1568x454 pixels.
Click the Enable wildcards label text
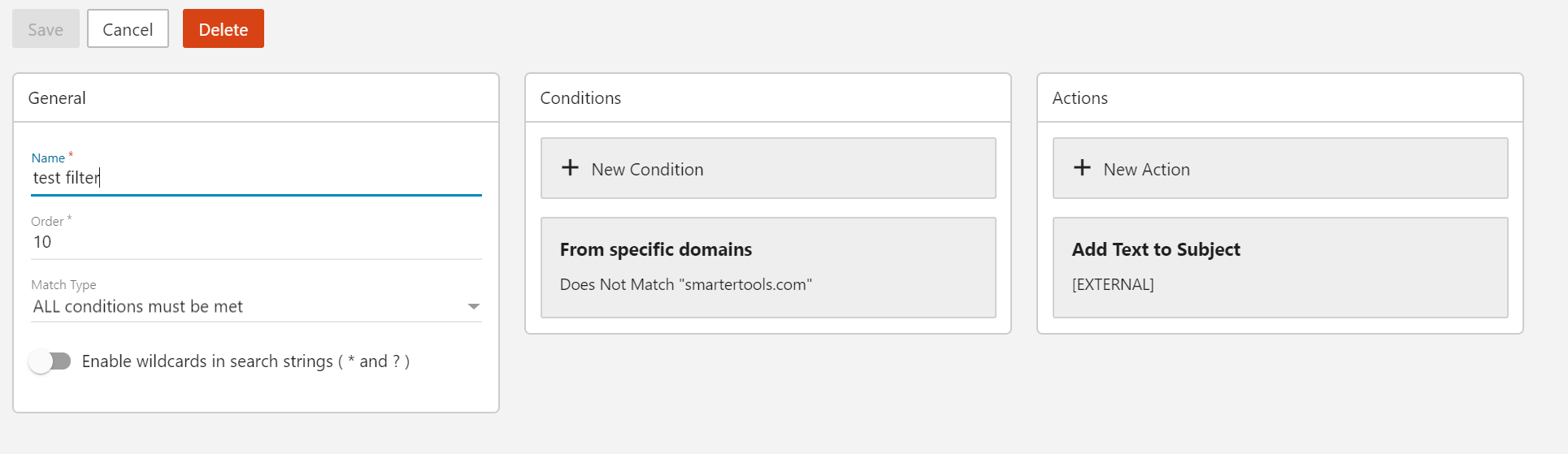click(x=245, y=361)
